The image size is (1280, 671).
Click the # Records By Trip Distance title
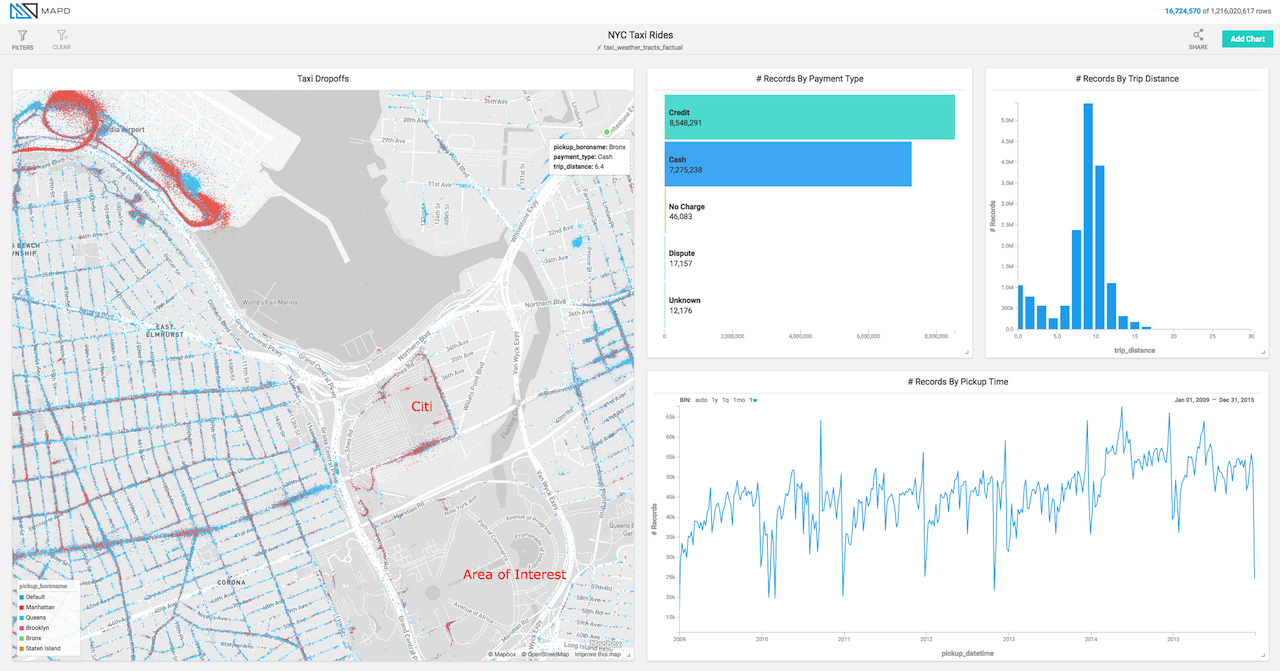coord(1127,78)
